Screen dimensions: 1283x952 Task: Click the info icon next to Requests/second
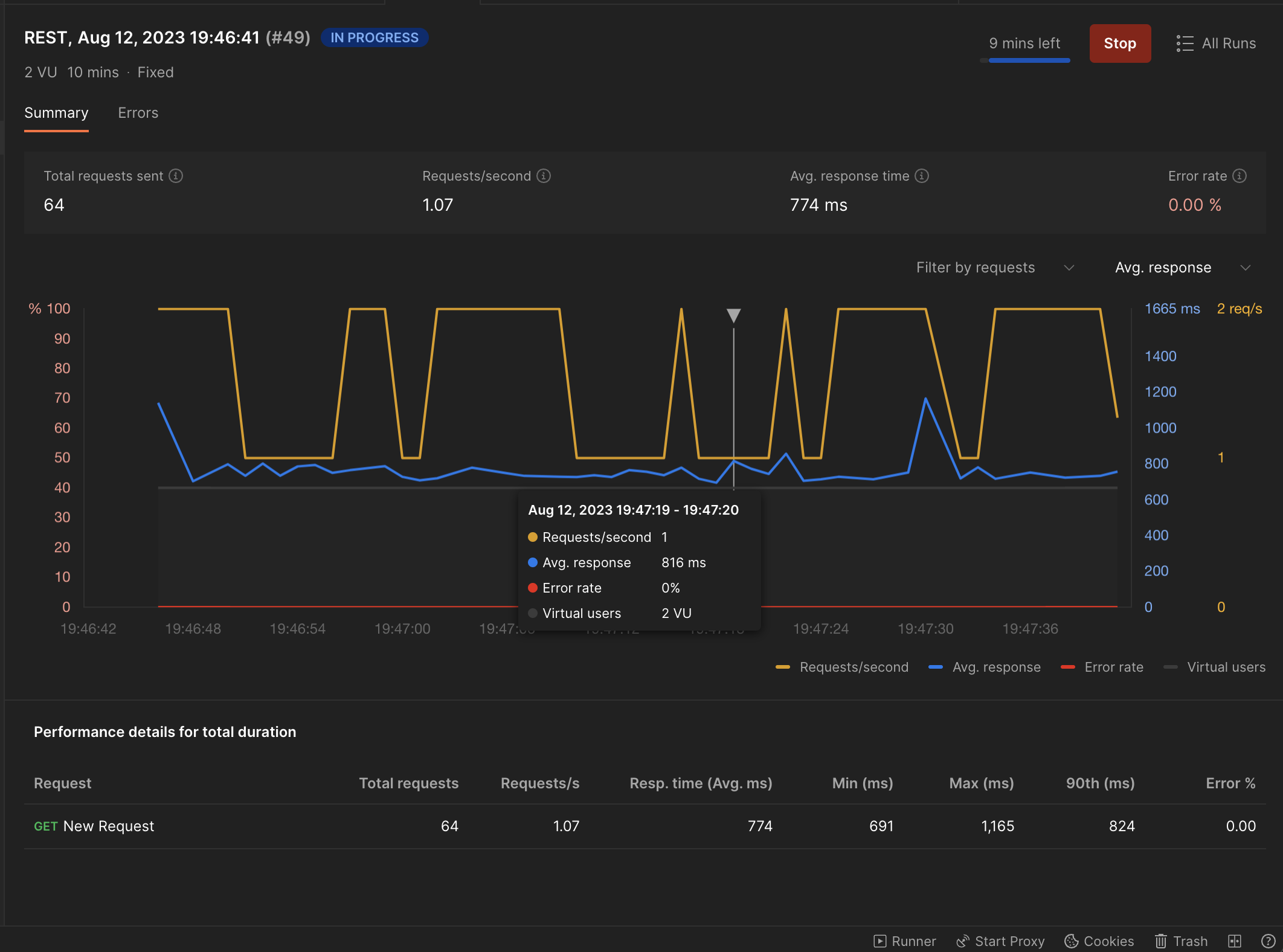(x=544, y=176)
